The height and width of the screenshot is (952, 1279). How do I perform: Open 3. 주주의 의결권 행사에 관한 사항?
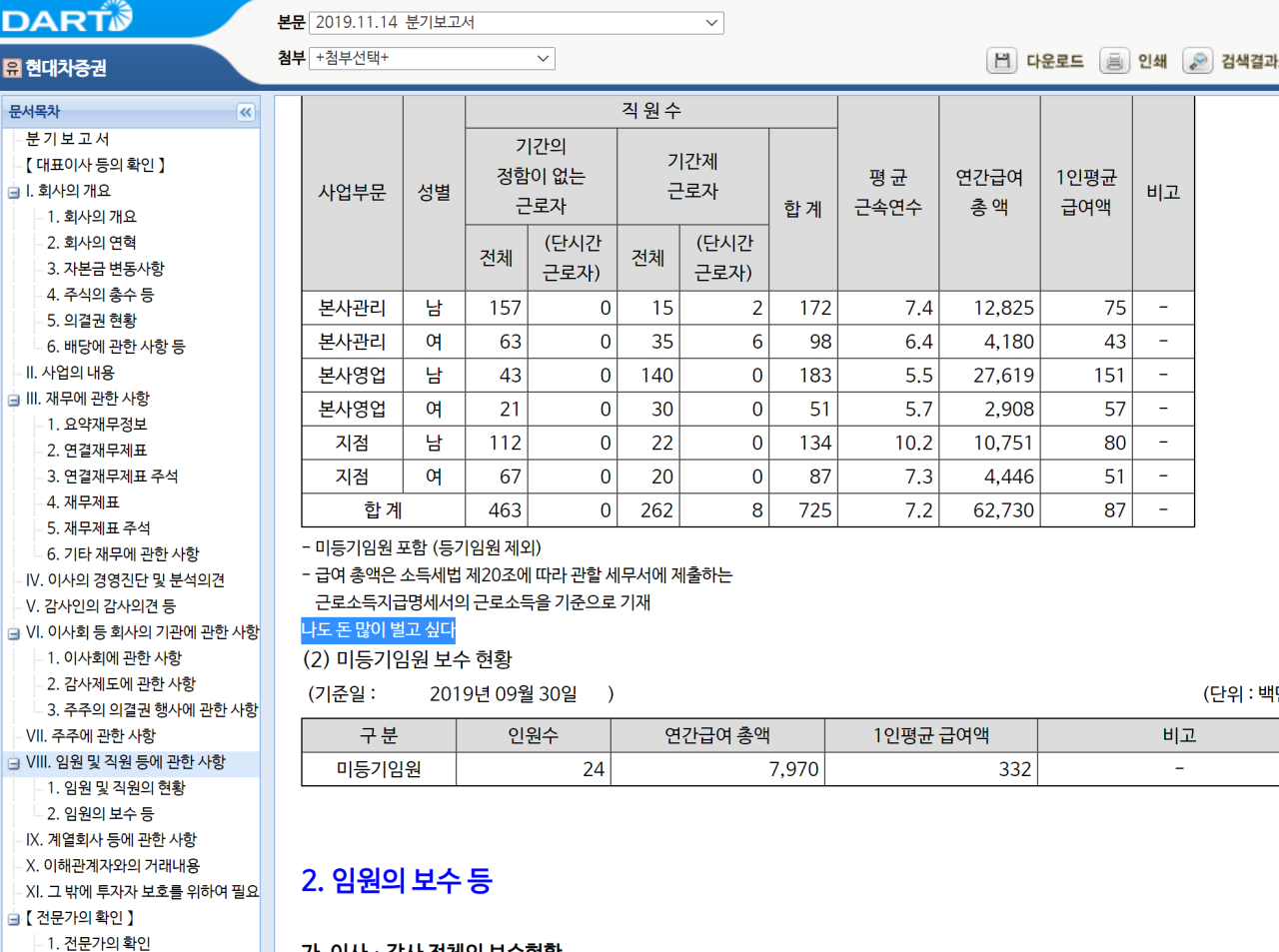tap(153, 710)
